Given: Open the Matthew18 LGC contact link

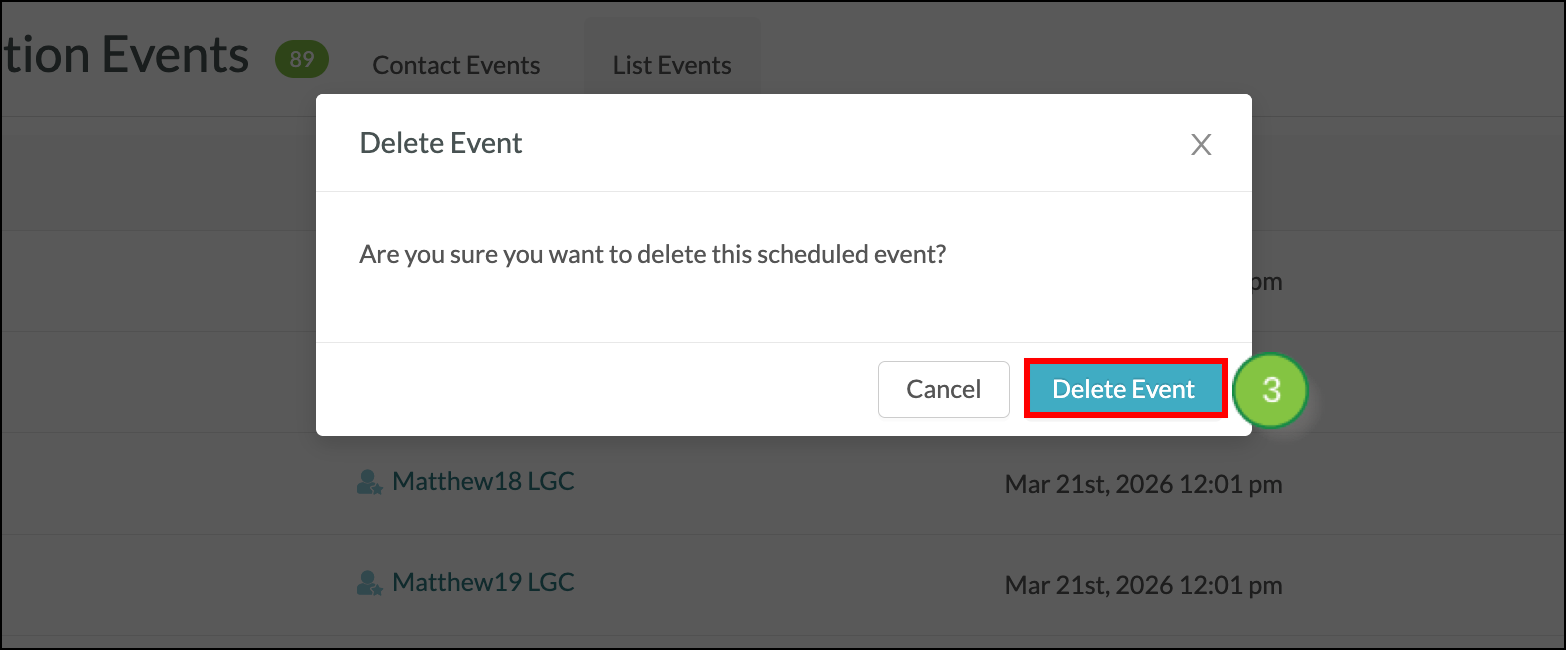Looking at the screenshot, I should pyautogui.click(x=483, y=481).
